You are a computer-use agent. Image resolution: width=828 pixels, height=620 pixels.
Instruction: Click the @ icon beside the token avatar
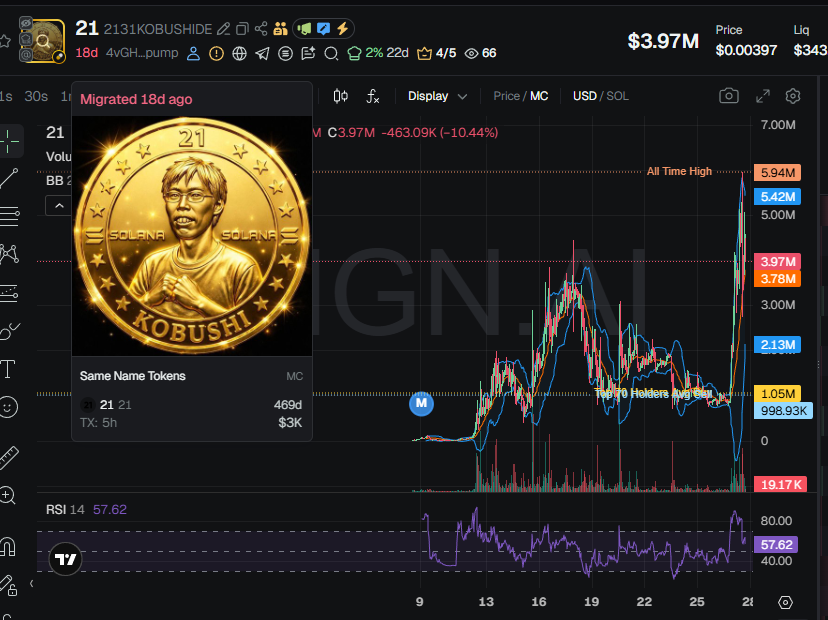tap(26, 54)
